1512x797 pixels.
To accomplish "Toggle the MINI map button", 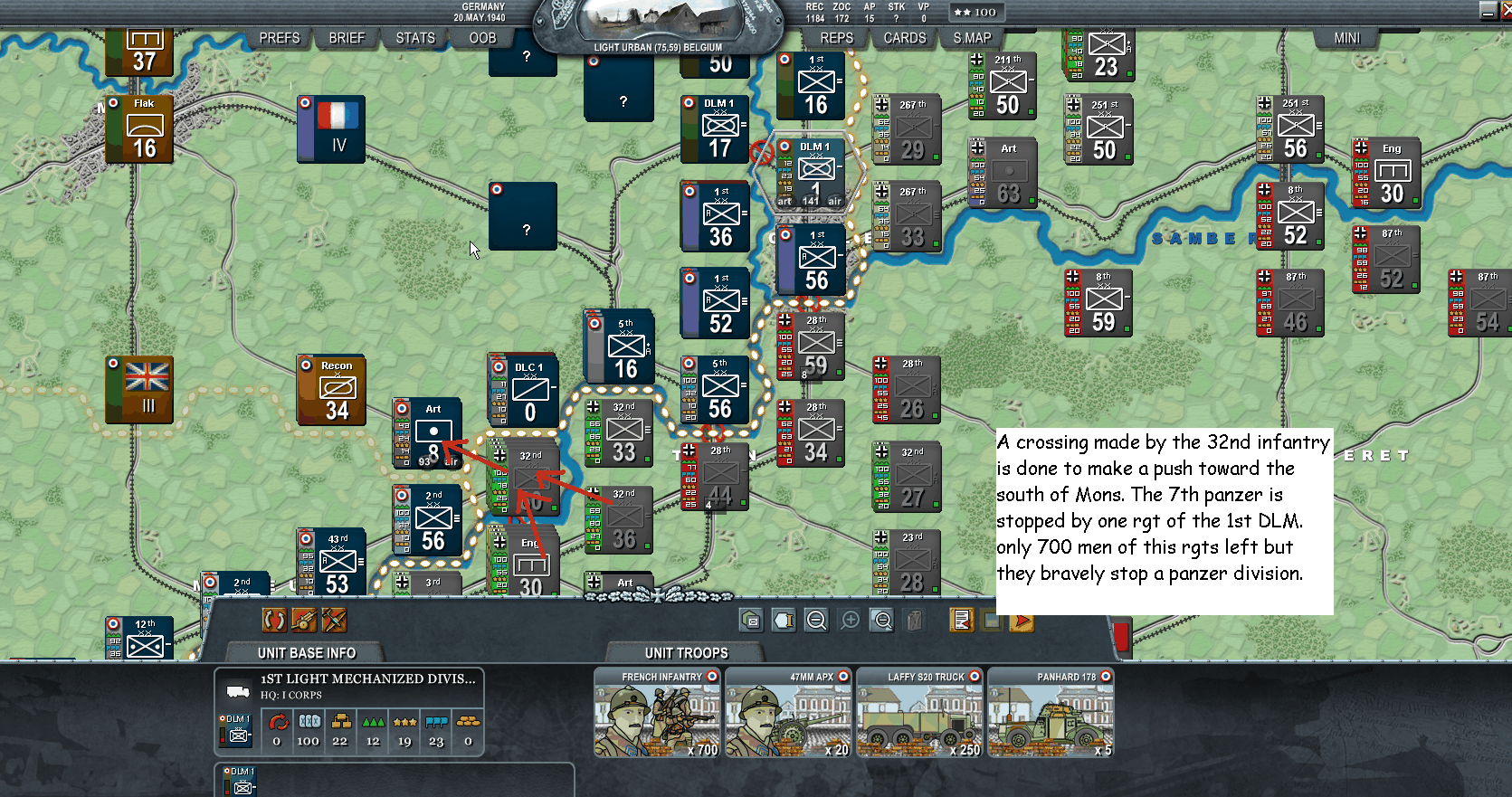I will pos(1346,38).
